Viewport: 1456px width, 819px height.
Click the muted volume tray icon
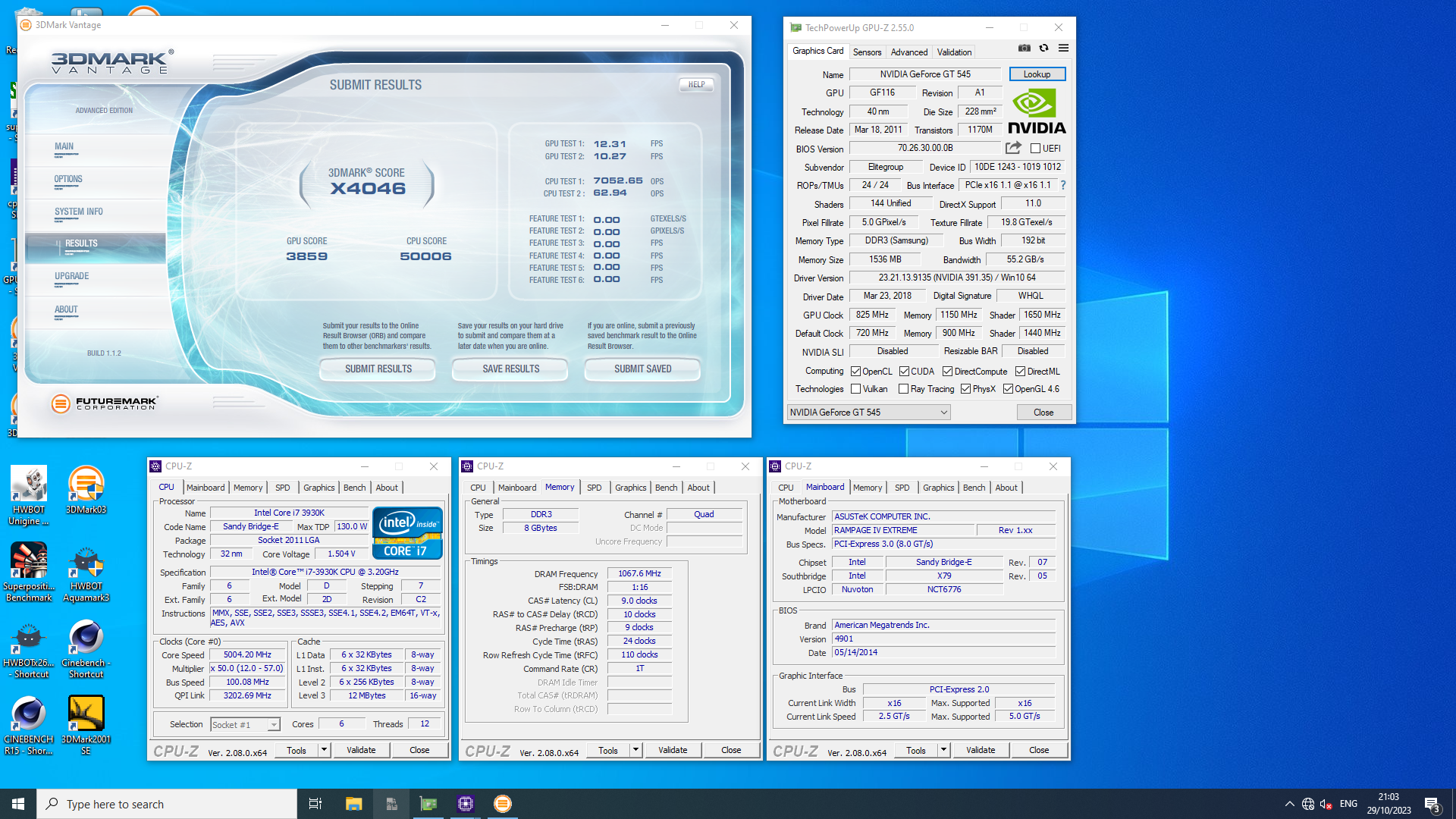pyautogui.click(x=1326, y=804)
